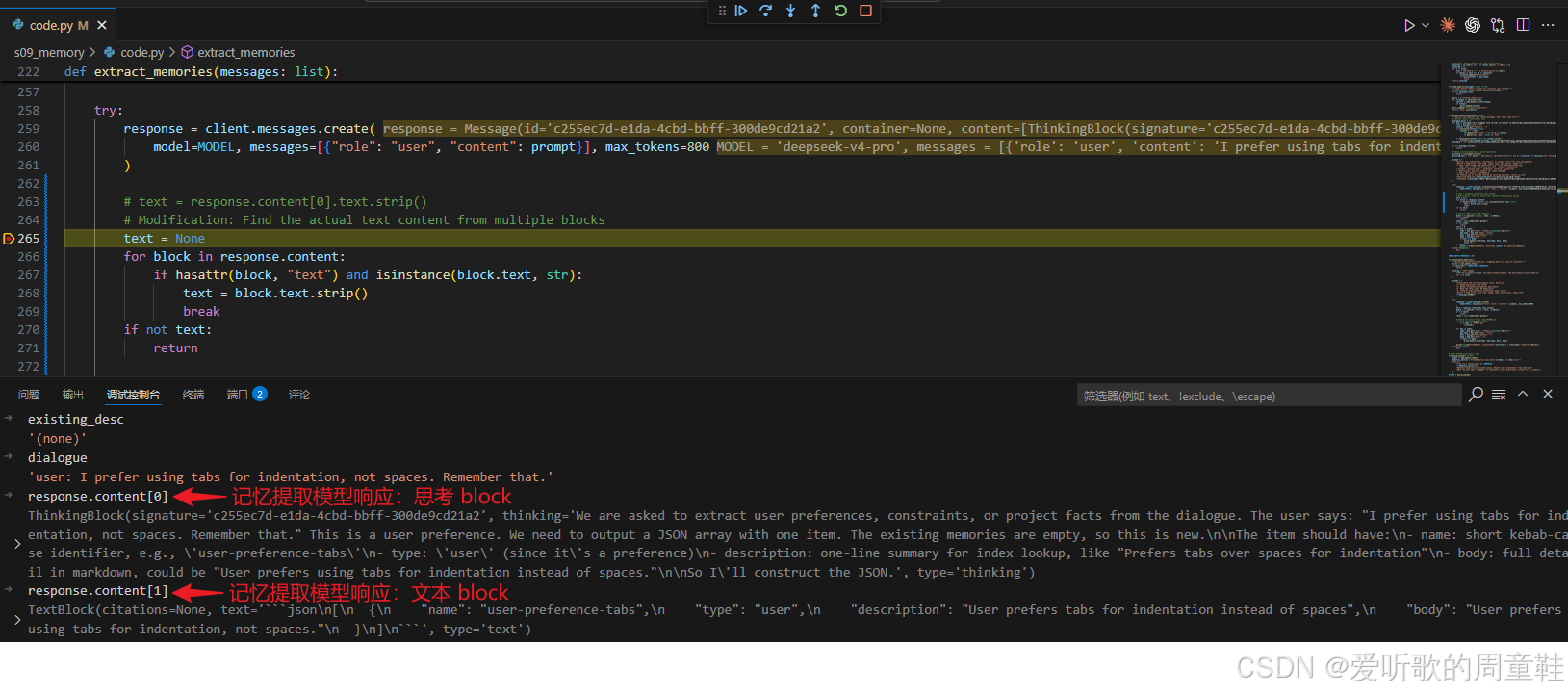1568x694 pixels.
Task: Click the existing_desc console input
Action: coord(76,420)
